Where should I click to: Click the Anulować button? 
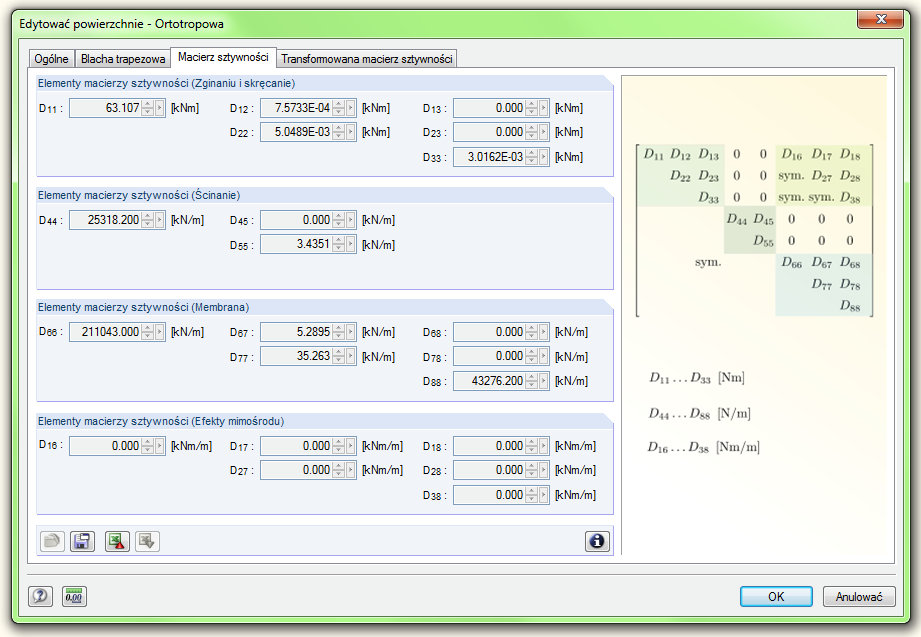(x=859, y=596)
